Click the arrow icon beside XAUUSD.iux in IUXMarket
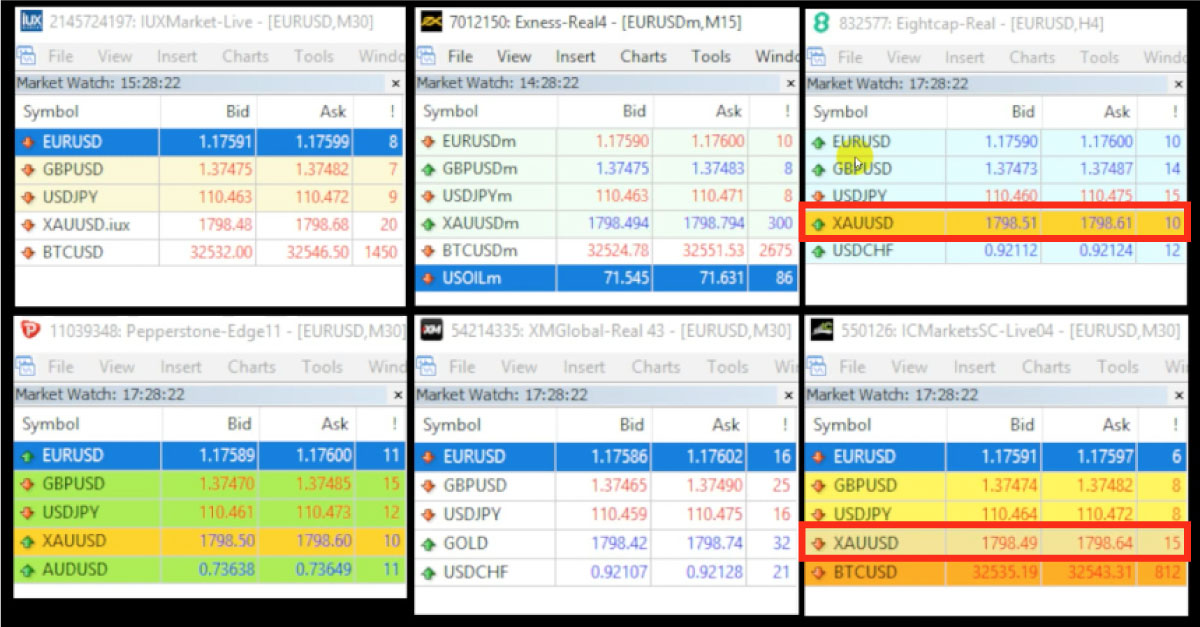 click(x=29, y=225)
